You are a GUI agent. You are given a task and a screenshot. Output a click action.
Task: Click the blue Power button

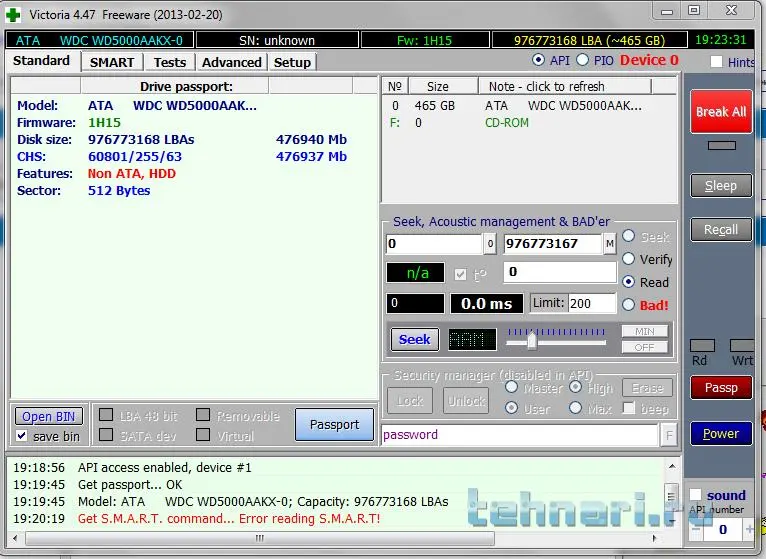pyautogui.click(x=721, y=434)
